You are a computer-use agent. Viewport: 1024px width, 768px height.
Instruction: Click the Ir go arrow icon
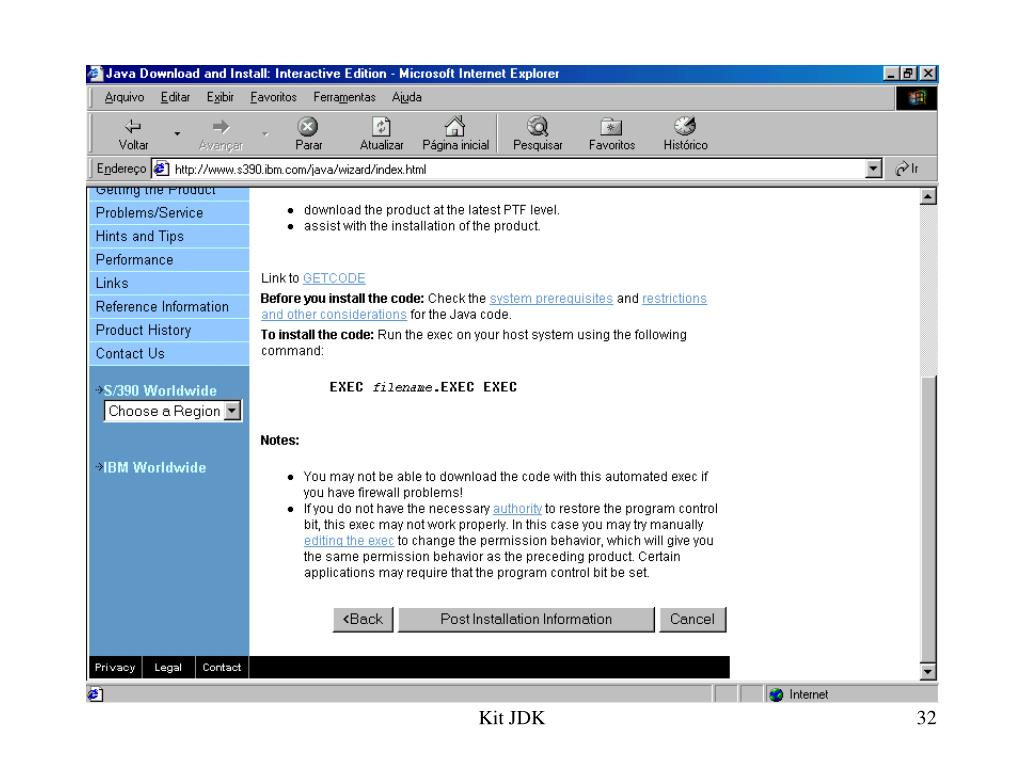(902, 169)
